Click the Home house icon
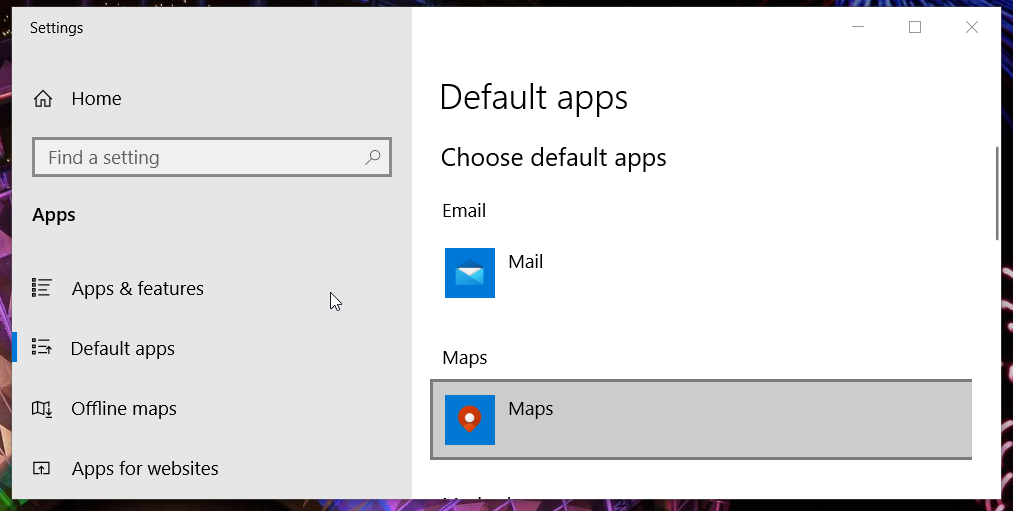This screenshot has height=511, width=1013. point(43,99)
